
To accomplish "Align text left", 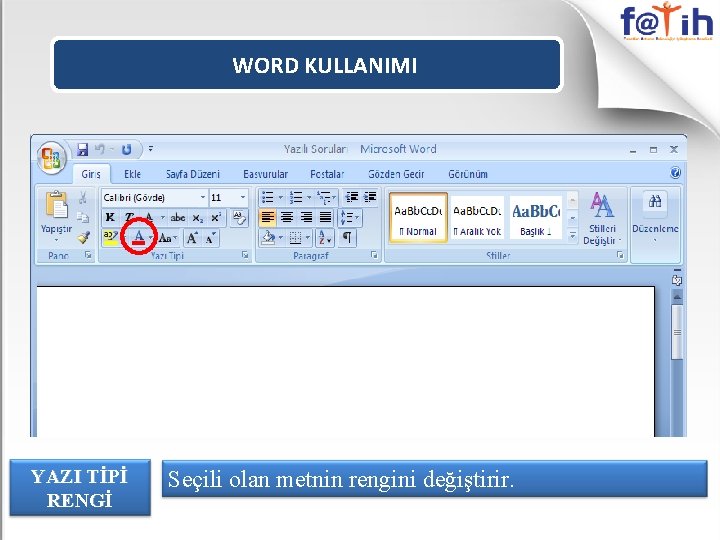I will coord(268,217).
